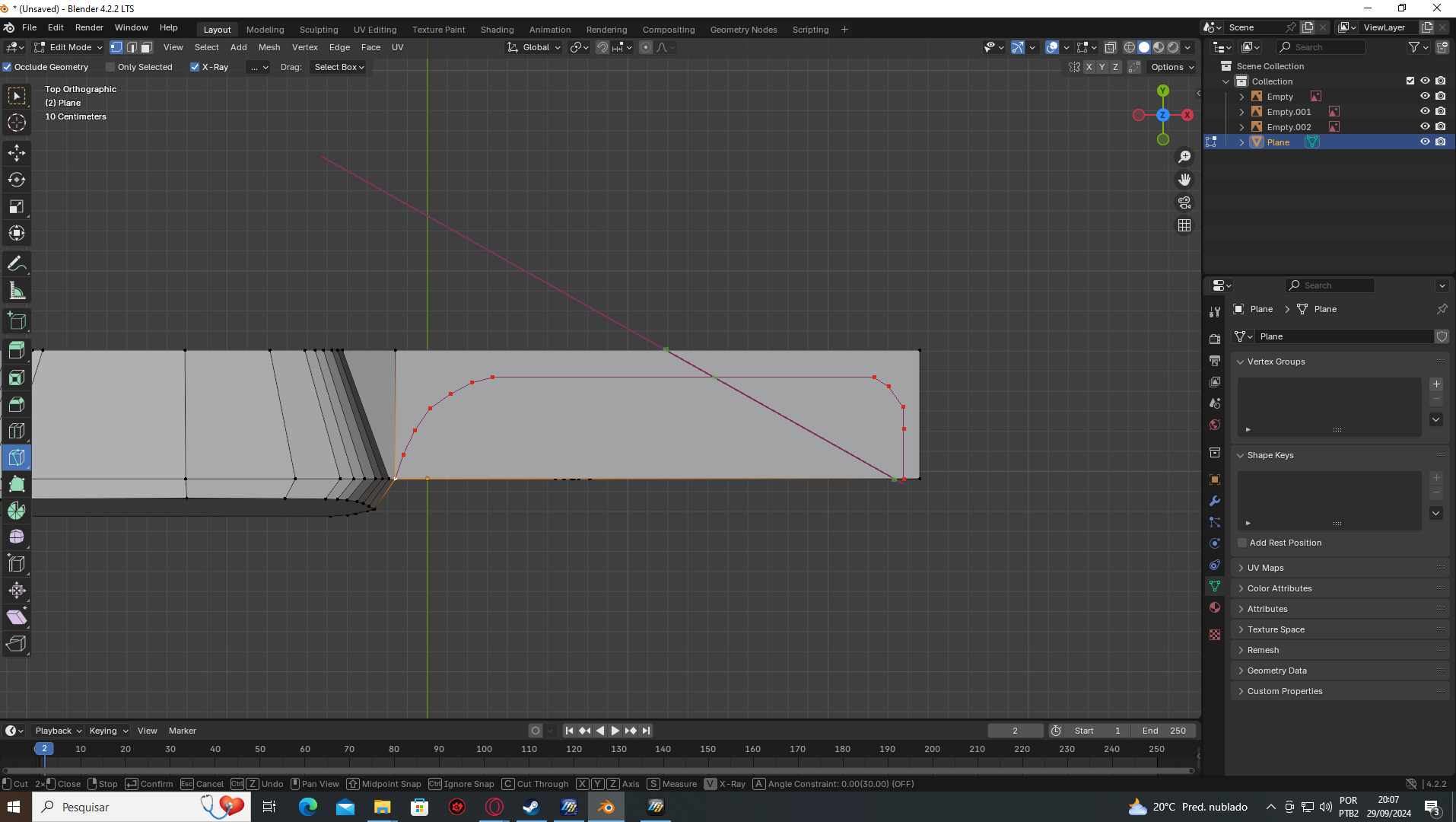The width and height of the screenshot is (1456, 822).
Task: Click the play animation button
Action: (615, 731)
